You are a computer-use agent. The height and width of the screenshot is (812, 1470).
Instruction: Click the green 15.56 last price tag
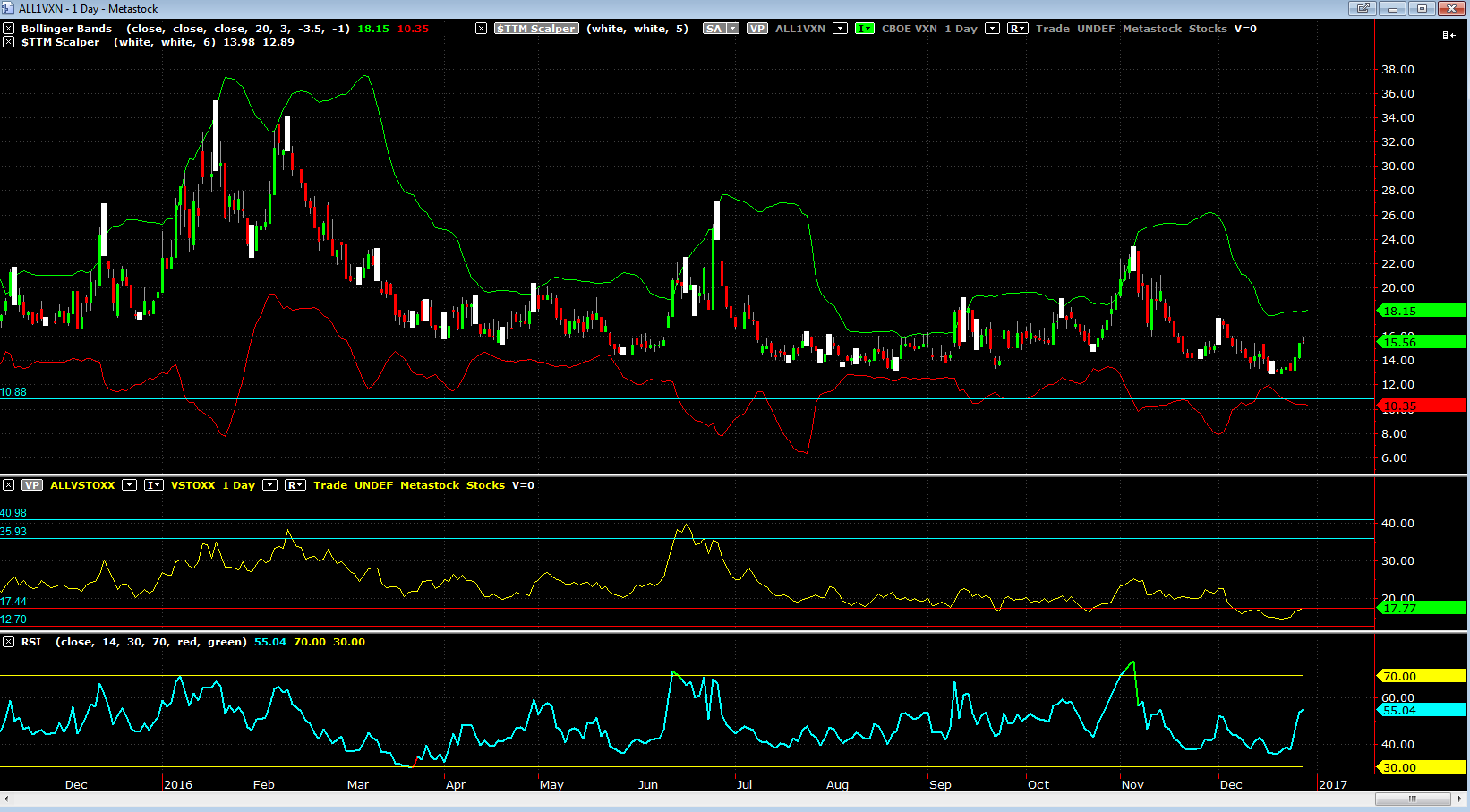(1420, 342)
